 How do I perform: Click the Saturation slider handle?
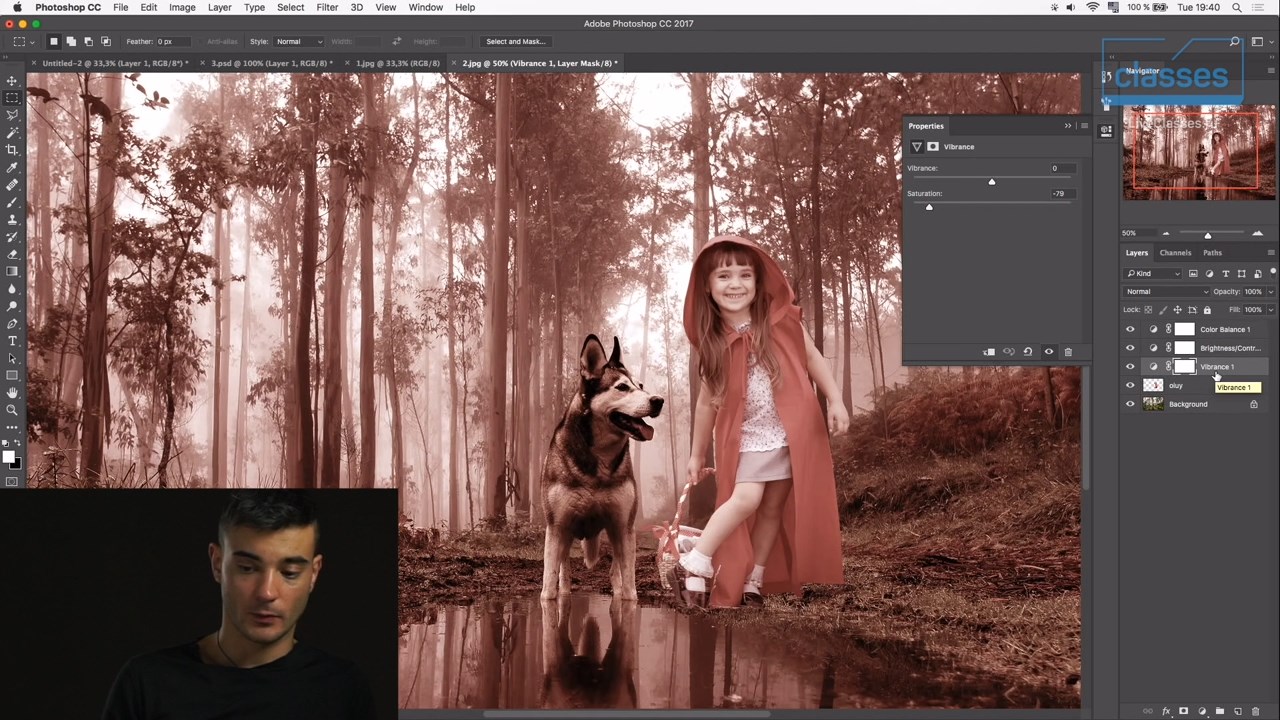(x=929, y=206)
